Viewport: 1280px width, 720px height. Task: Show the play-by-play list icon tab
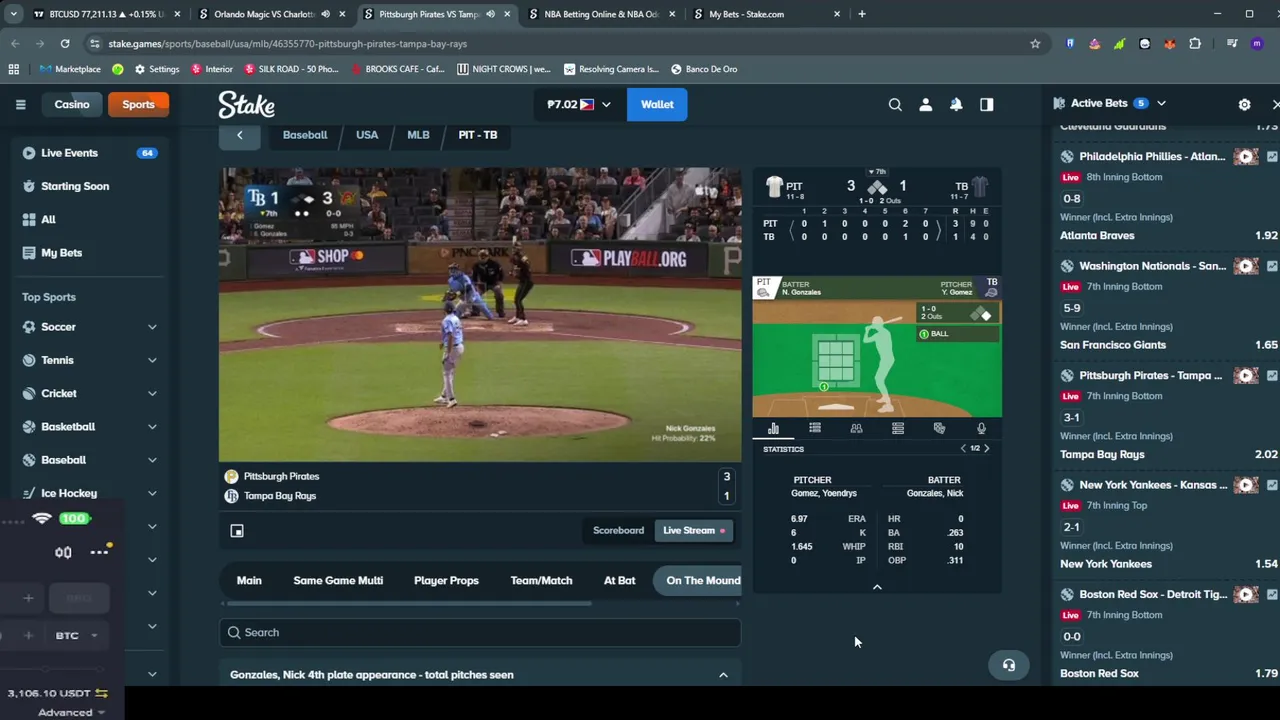point(815,428)
